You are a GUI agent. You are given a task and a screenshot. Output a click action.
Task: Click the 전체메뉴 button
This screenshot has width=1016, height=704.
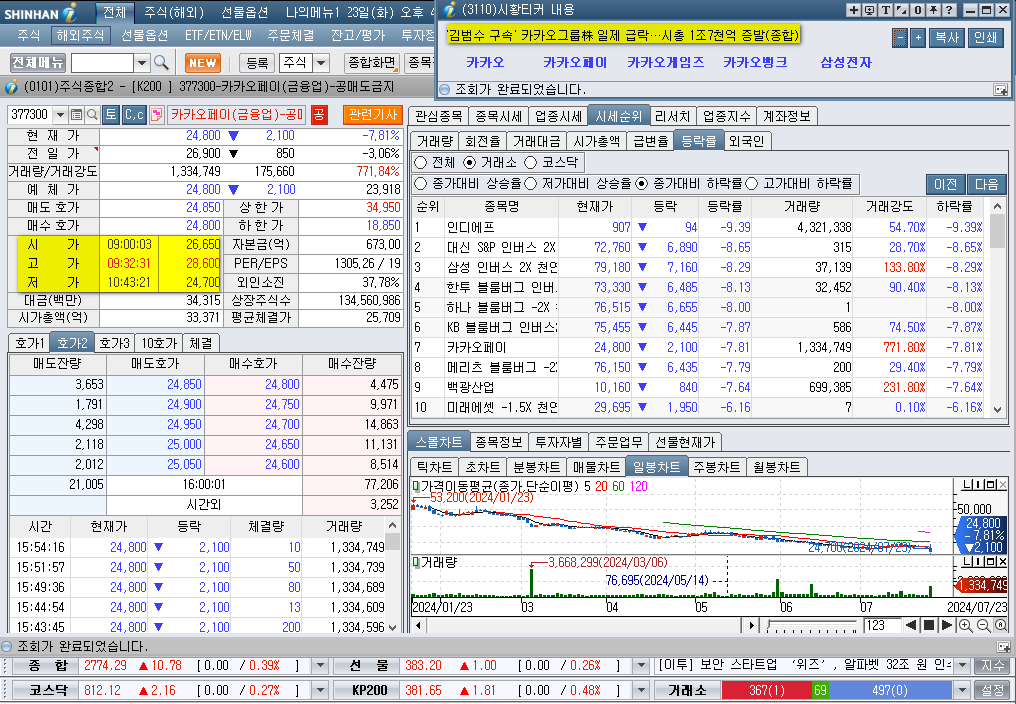(x=38, y=63)
